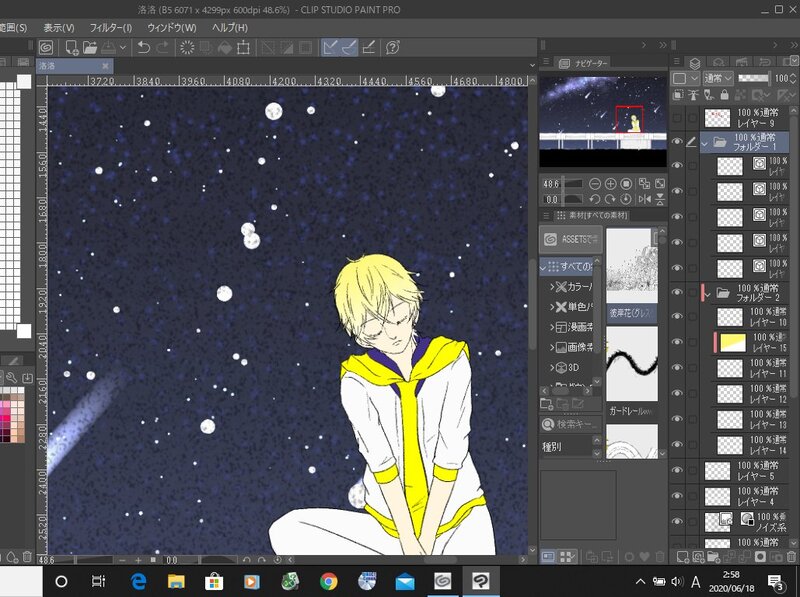Collapse フォルダー 2 folder chevron
The height and width of the screenshot is (597, 800).
[708, 294]
